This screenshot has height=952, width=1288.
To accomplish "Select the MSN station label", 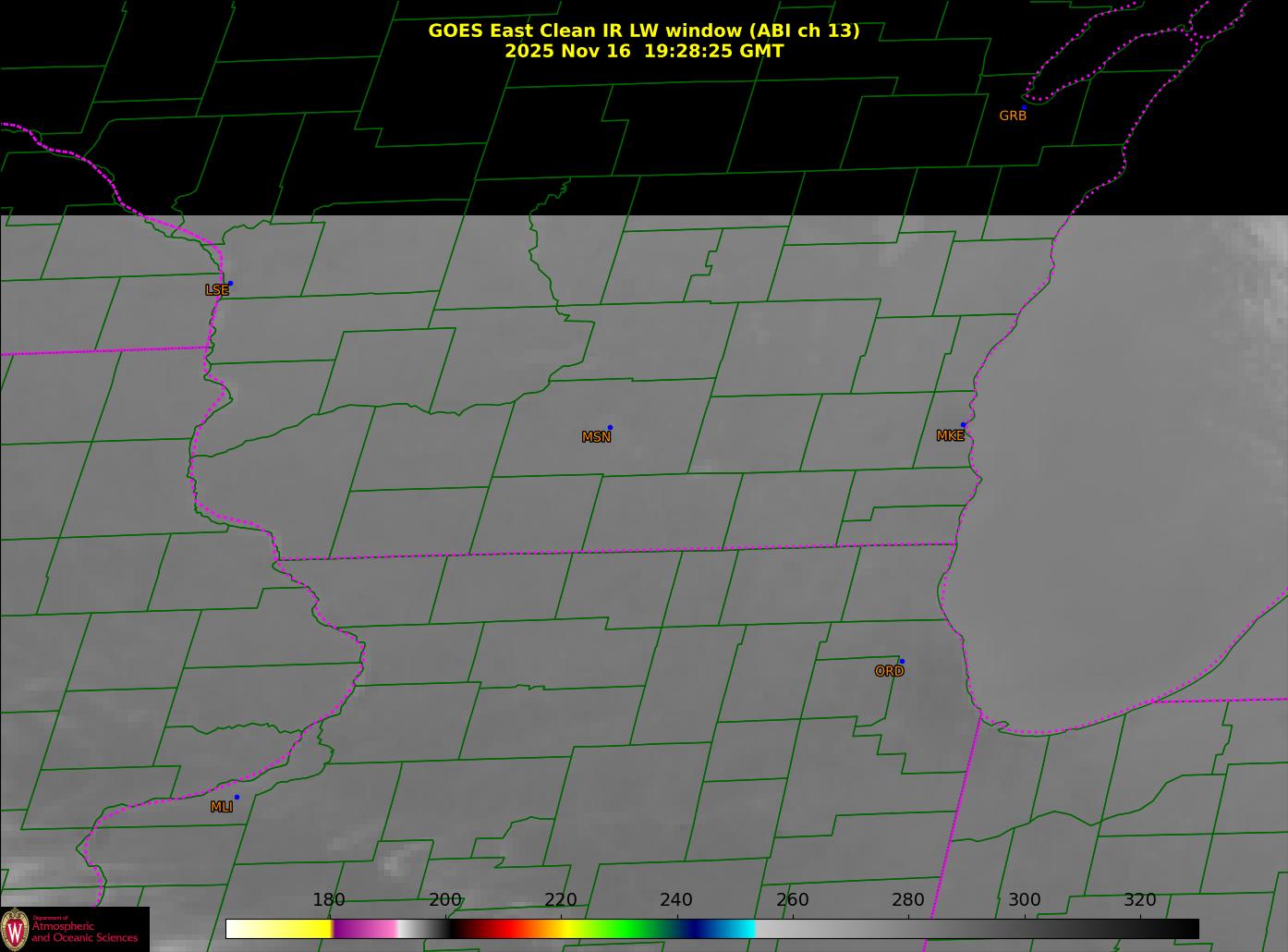I will pos(596,437).
